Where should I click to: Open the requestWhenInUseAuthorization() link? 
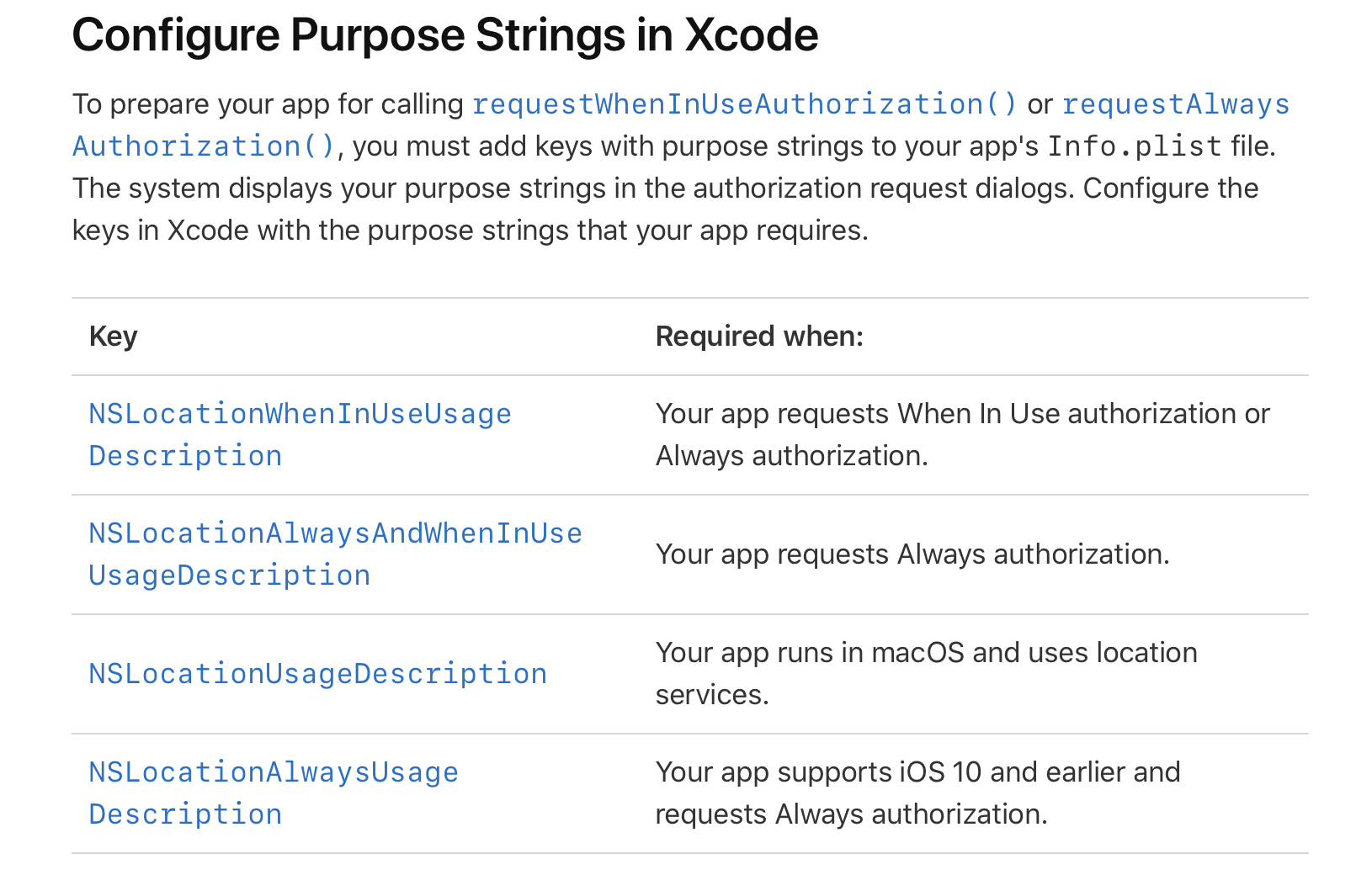click(744, 104)
